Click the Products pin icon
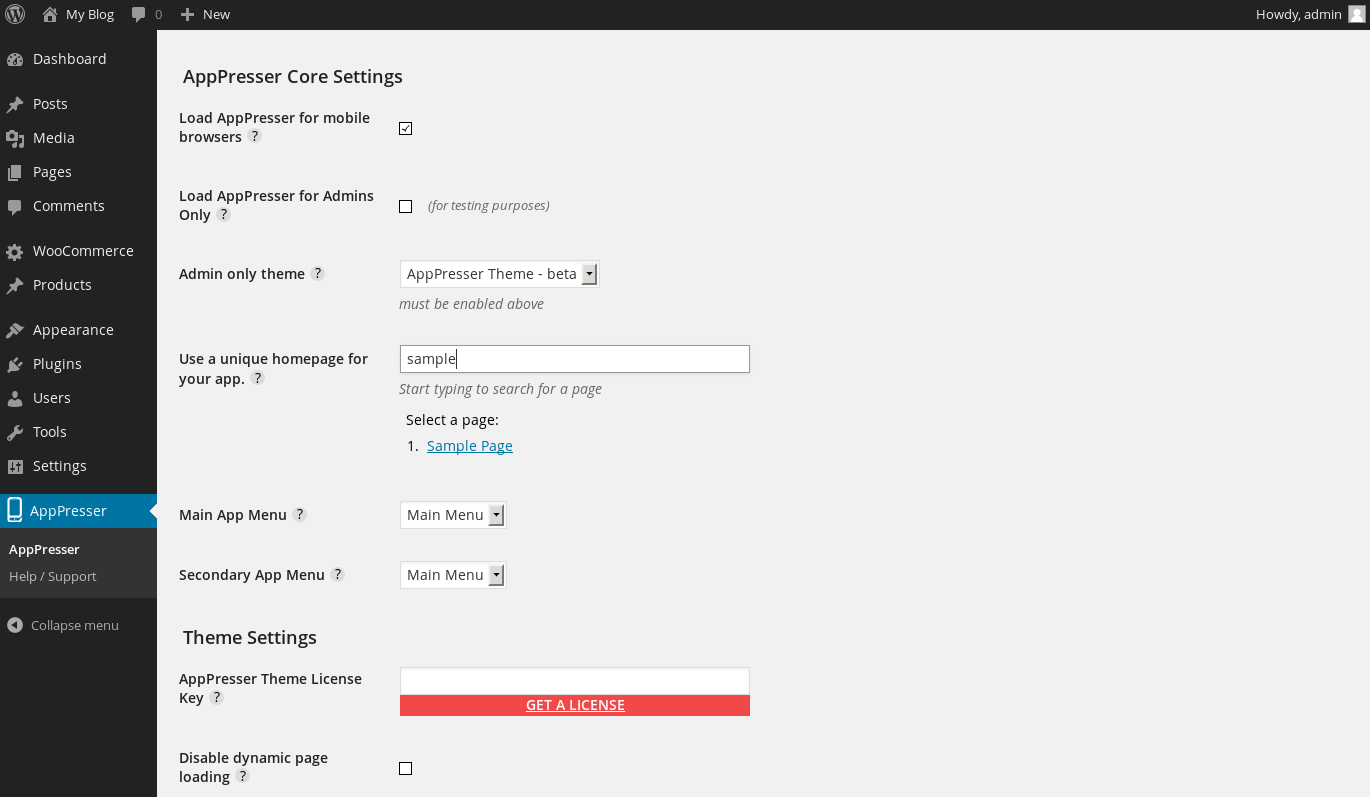Screen dimensions: 1370x797 (x=14, y=285)
